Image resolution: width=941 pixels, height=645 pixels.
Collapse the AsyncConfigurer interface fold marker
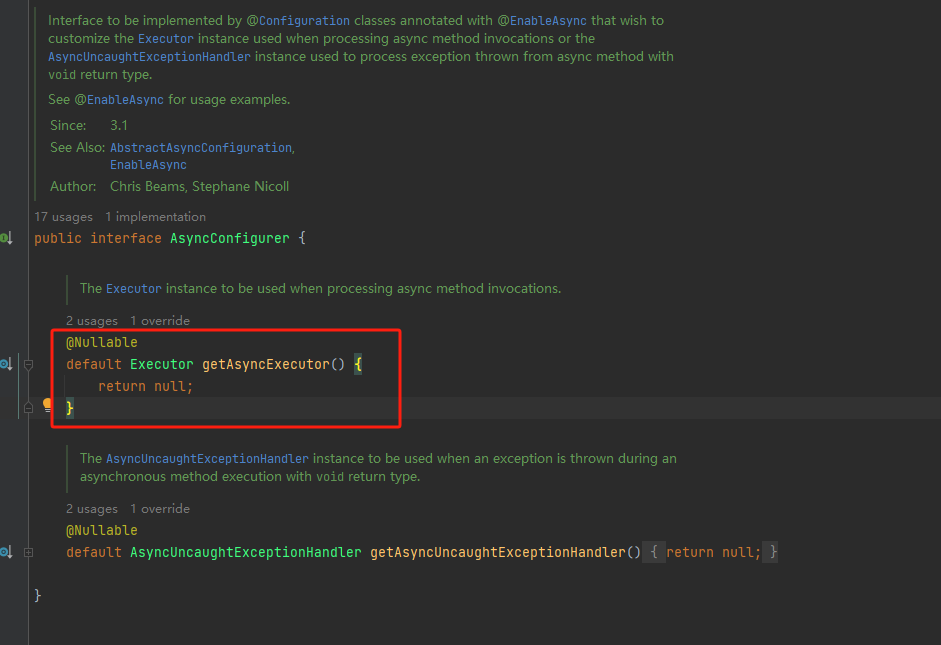(30, 238)
